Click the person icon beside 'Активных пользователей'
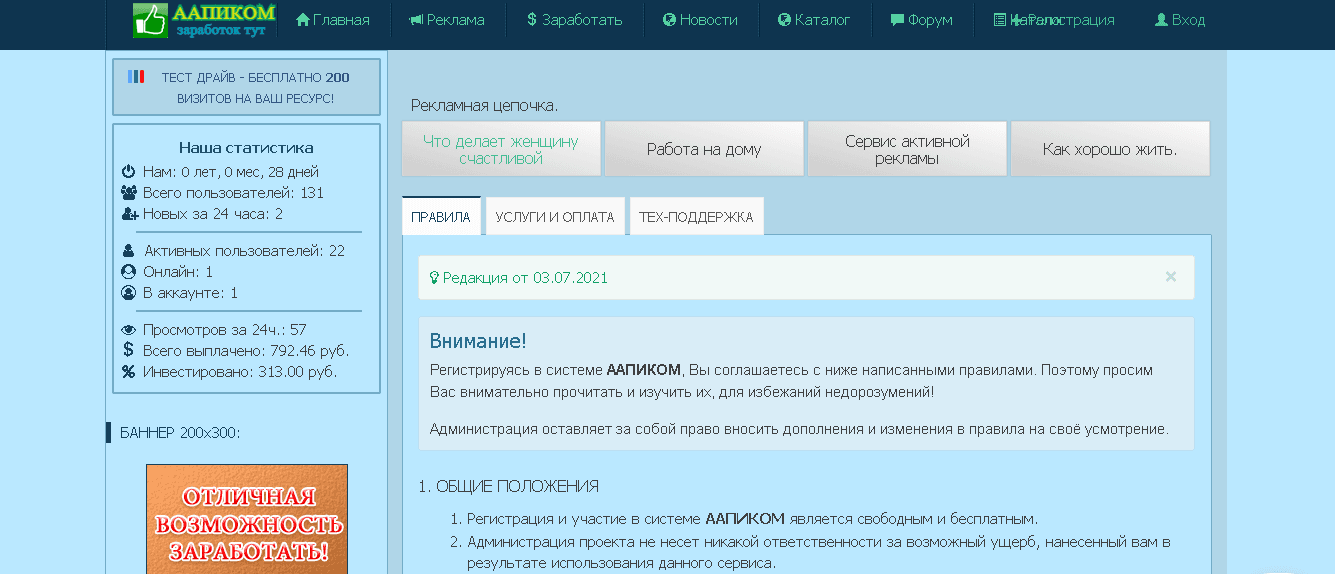The width and height of the screenshot is (1335, 574). tap(128, 251)
